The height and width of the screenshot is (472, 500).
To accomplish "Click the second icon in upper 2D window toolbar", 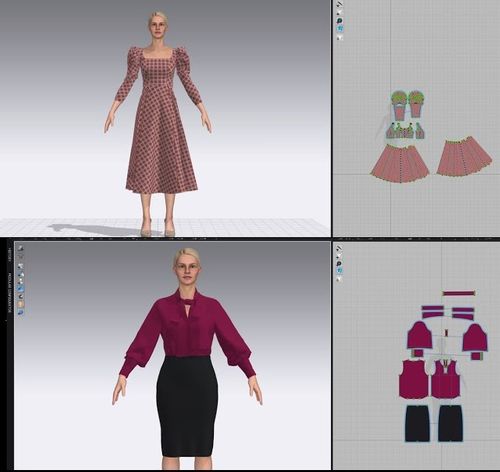I will coord(339,13).
